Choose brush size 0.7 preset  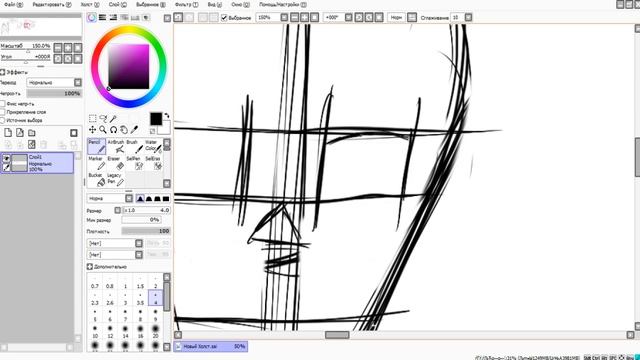[95, 282]
